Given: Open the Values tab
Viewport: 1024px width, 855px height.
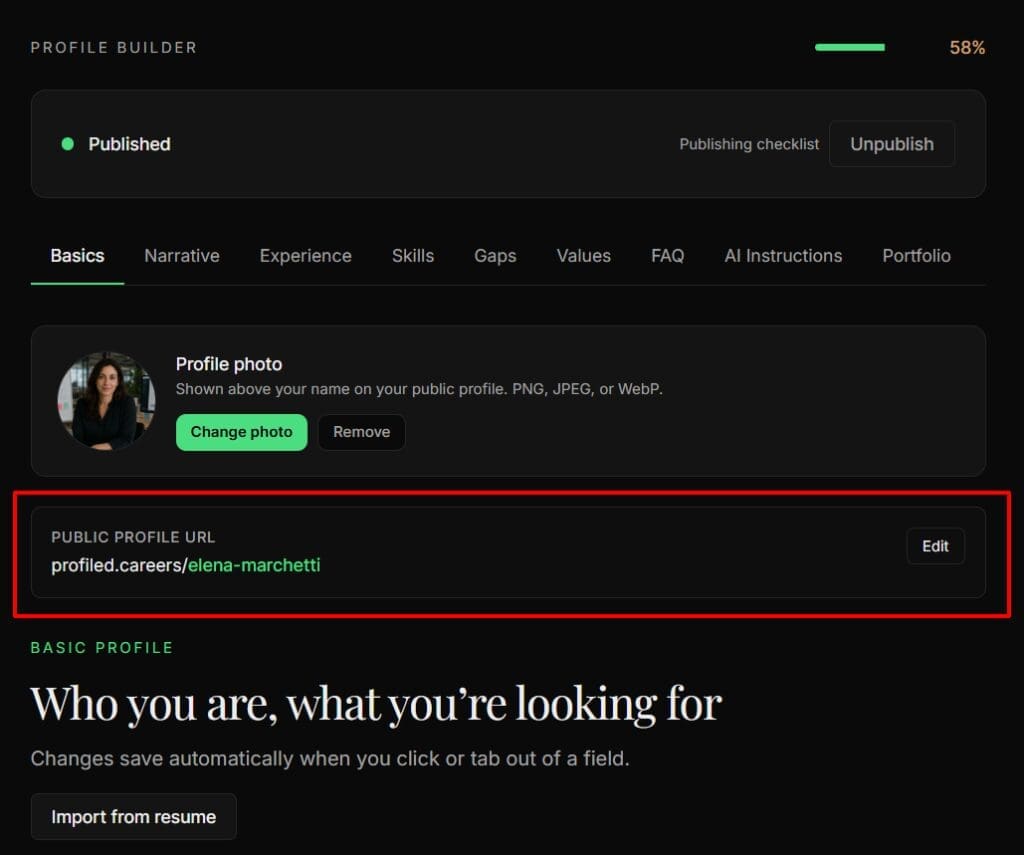Looking at the screenshot, I should [583, 255].
